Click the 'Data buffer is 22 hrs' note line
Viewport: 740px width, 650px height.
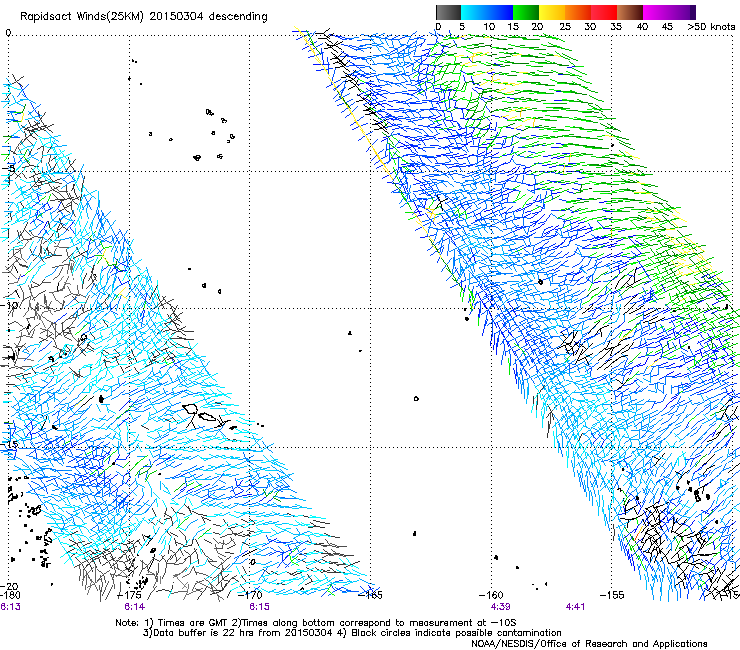352,633
